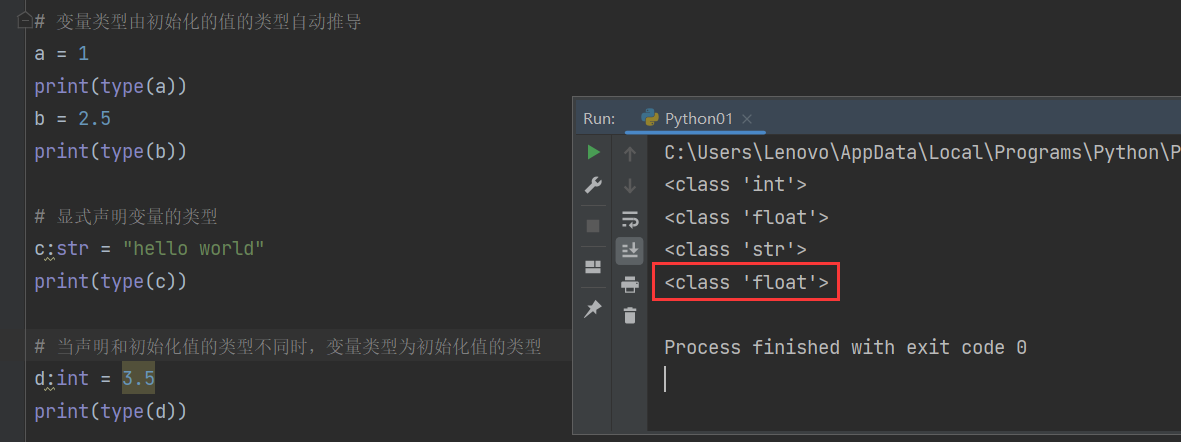Place cursor in "hello world" string
The image size is (1181, 442).
pos(194,248)
